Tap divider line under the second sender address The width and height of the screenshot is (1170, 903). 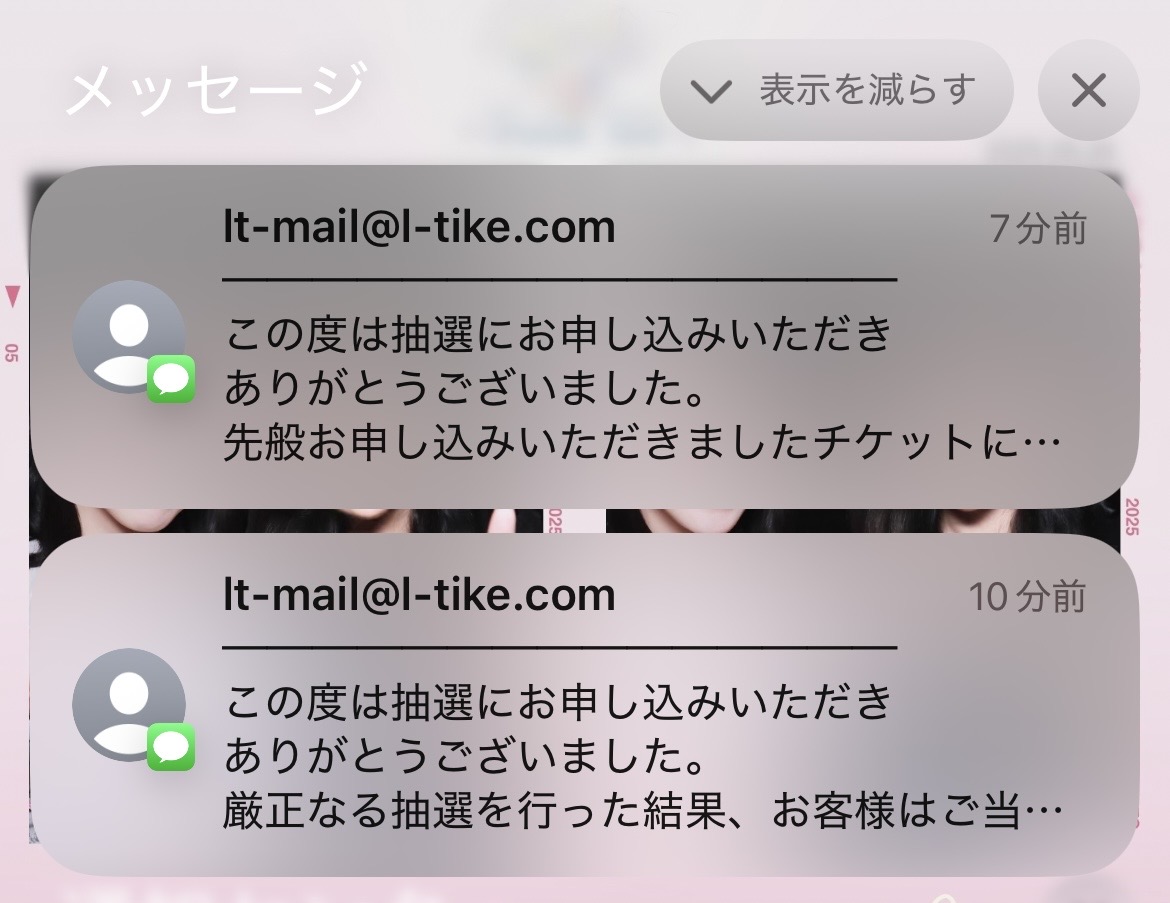pos(560,647)
